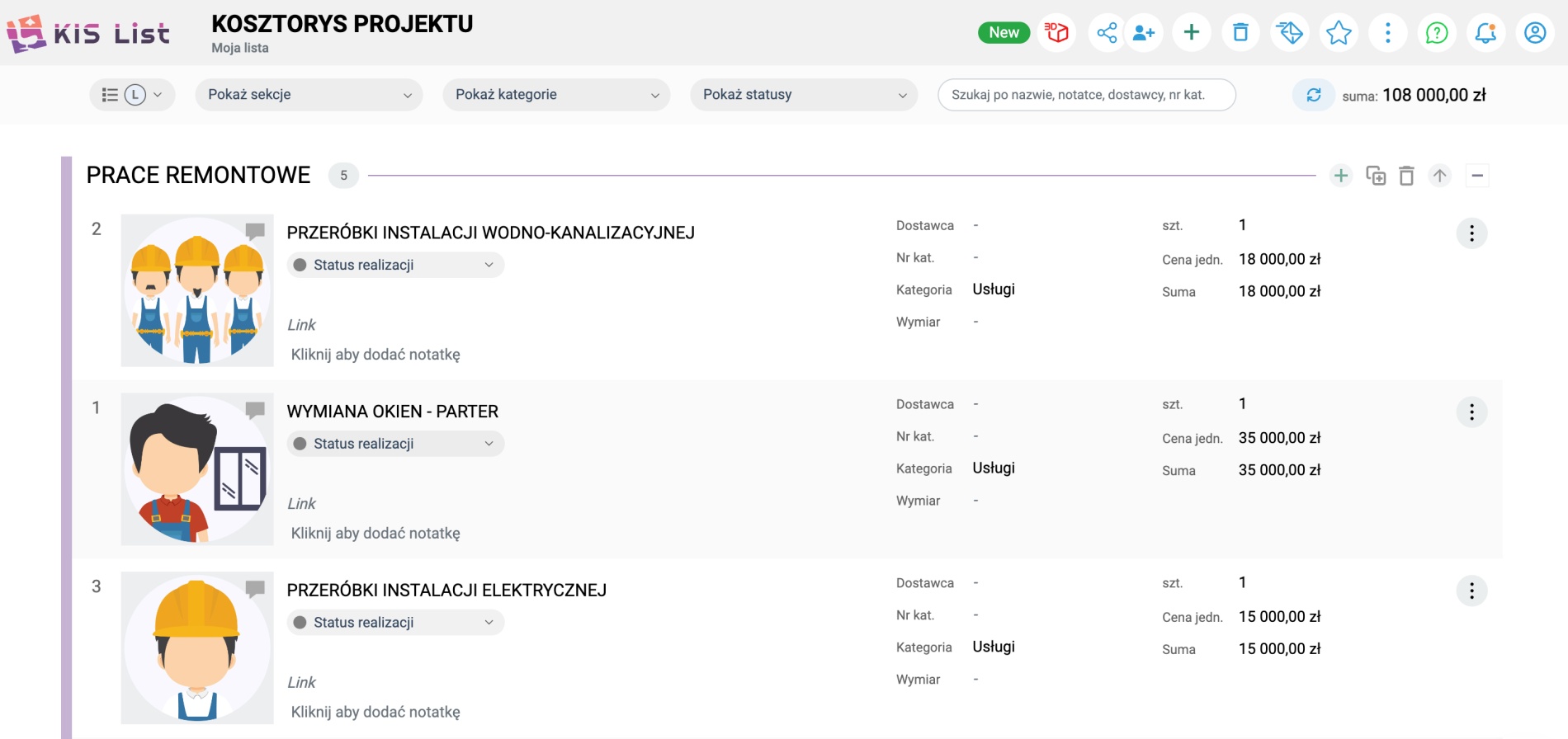This screenshot has height=739, width=1568.
Task: Share the list via share icon
Action: click(x=1107, y=32)
